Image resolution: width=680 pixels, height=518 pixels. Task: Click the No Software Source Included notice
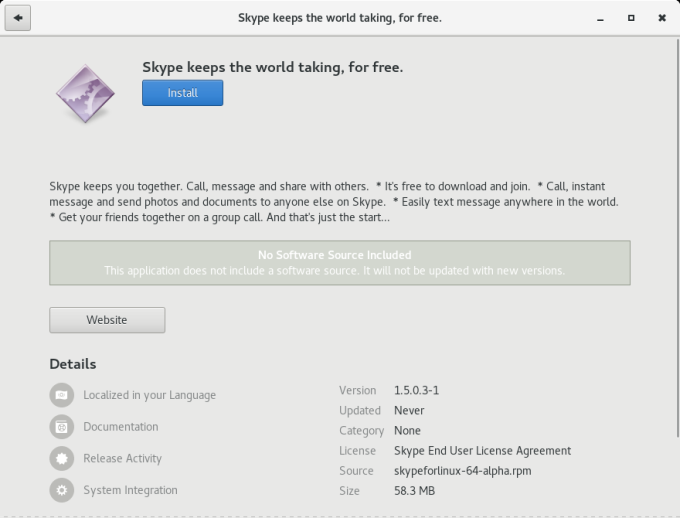tap(340, 263)
